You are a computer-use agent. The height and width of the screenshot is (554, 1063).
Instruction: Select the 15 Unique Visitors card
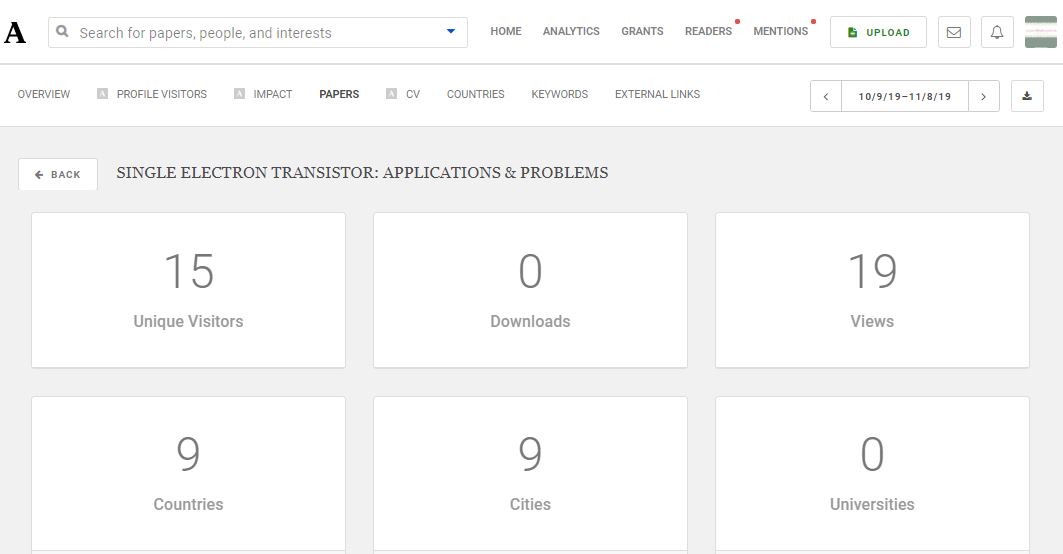tap(188, 290)
